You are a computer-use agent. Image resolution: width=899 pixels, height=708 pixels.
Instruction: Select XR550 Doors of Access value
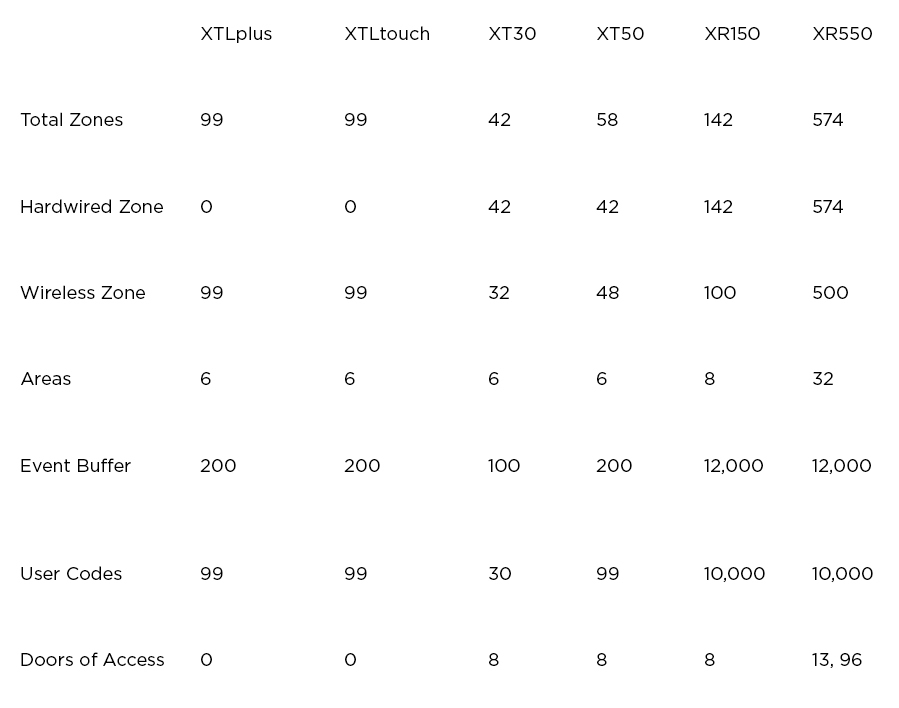[837, 660]
